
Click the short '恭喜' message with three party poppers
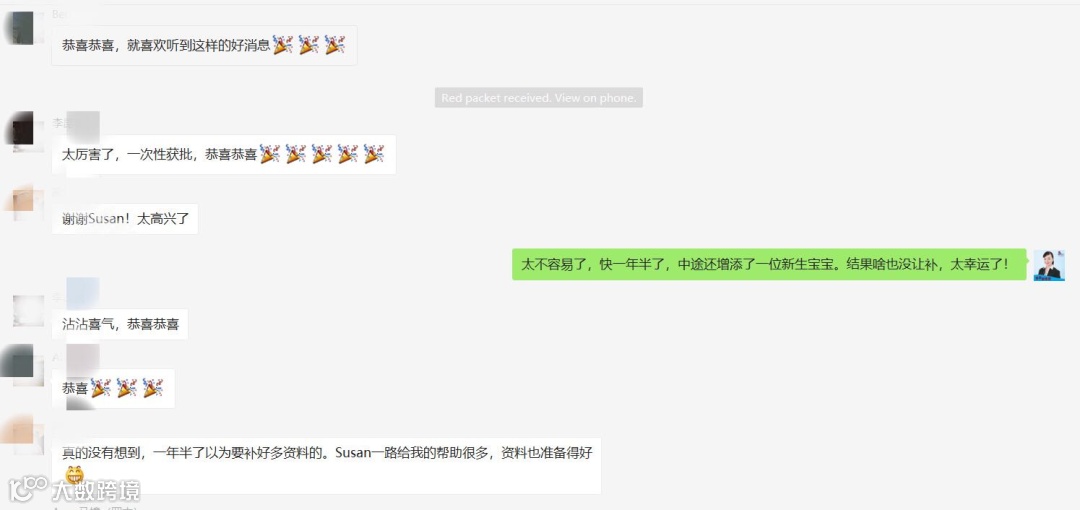pos(113,389)
